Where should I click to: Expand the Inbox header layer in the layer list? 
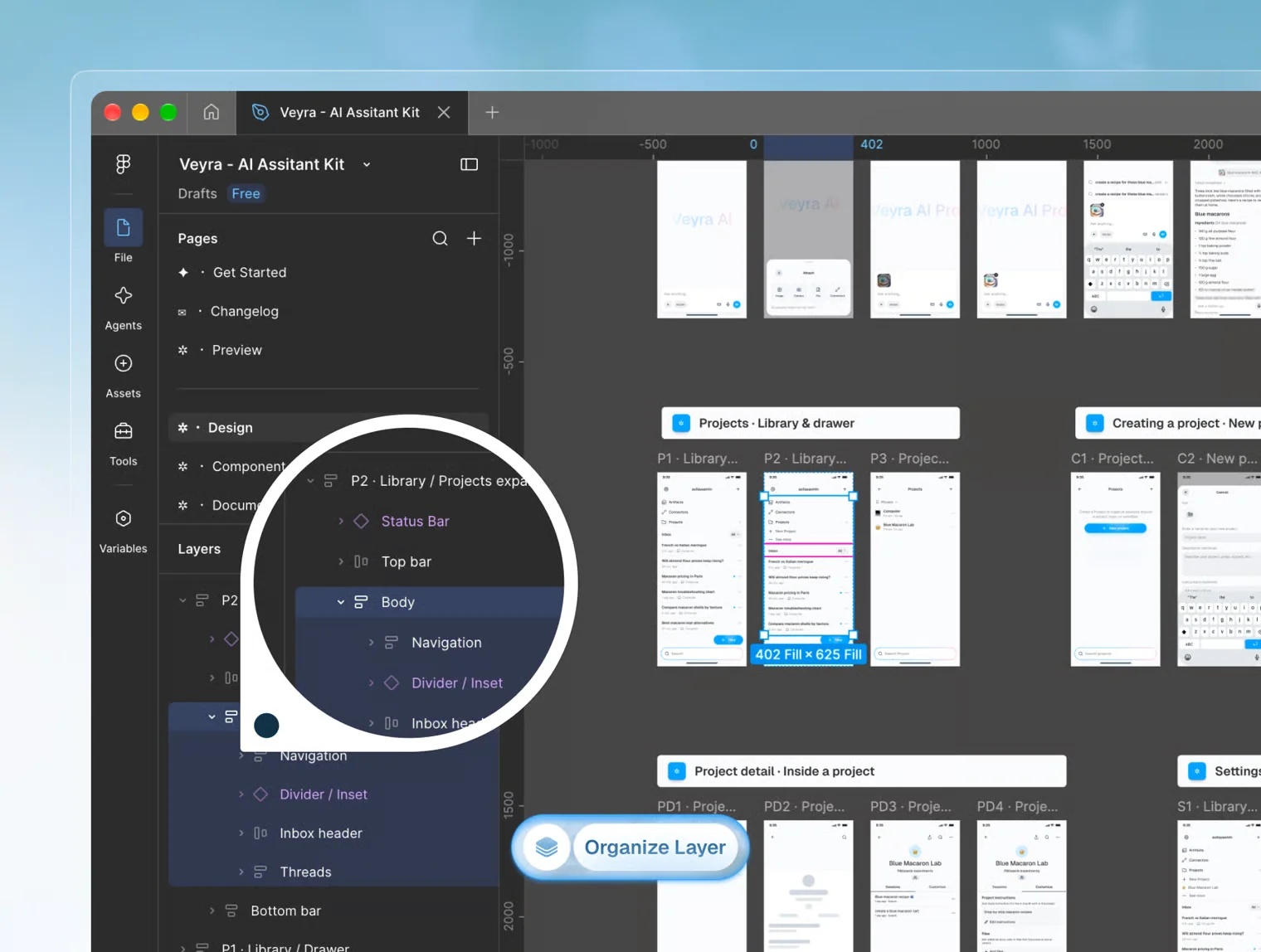coord(241,833)
